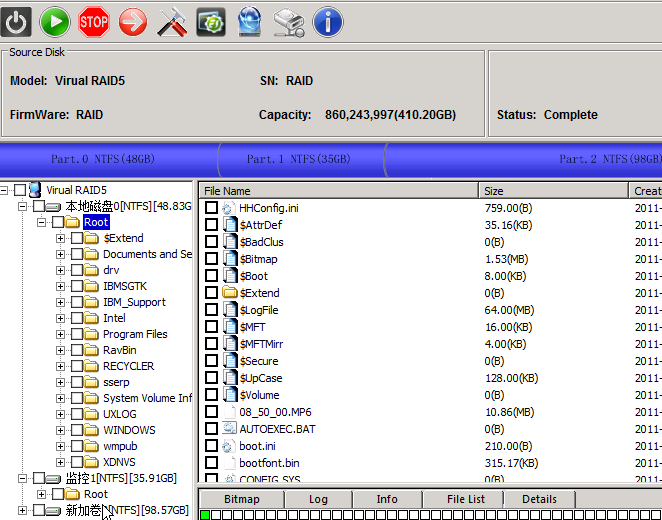The height and width of the screenshot is (520, 662).
Task: Open the File List tab
Action: [466, 499]
